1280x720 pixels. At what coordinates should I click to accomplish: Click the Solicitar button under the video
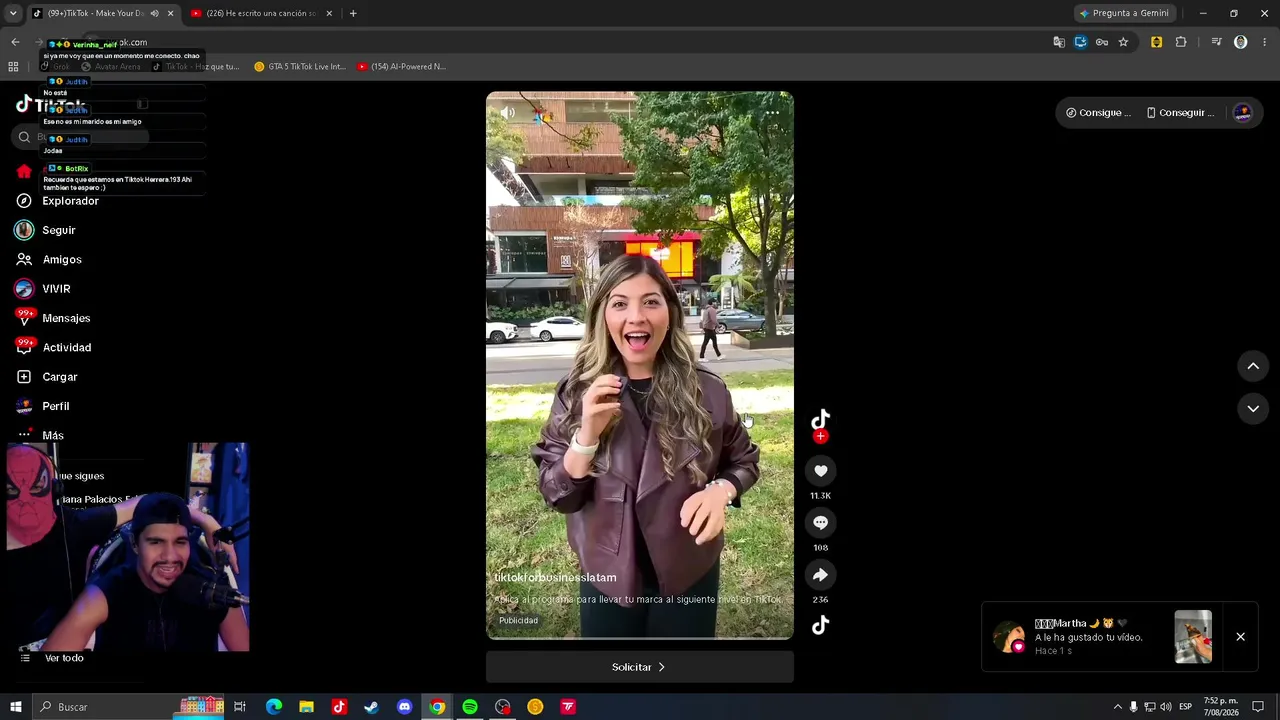(x=640, y=667)
